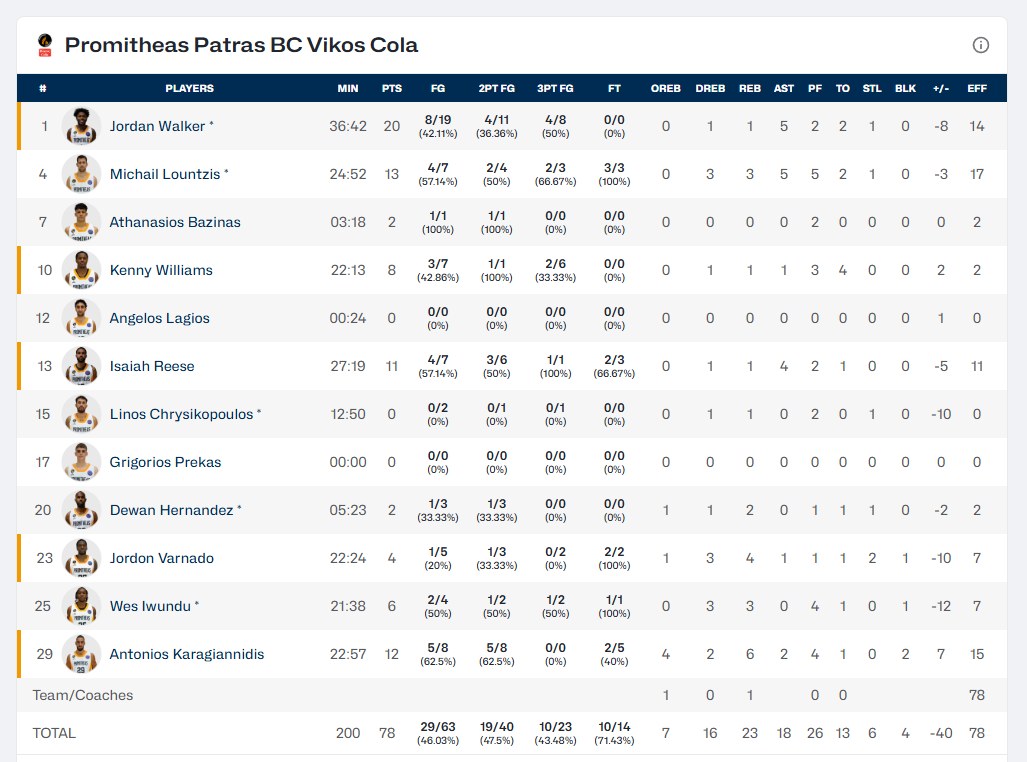Open Isaiah Reese player page
Screen dimensions: 1027x762
point(152,366)
